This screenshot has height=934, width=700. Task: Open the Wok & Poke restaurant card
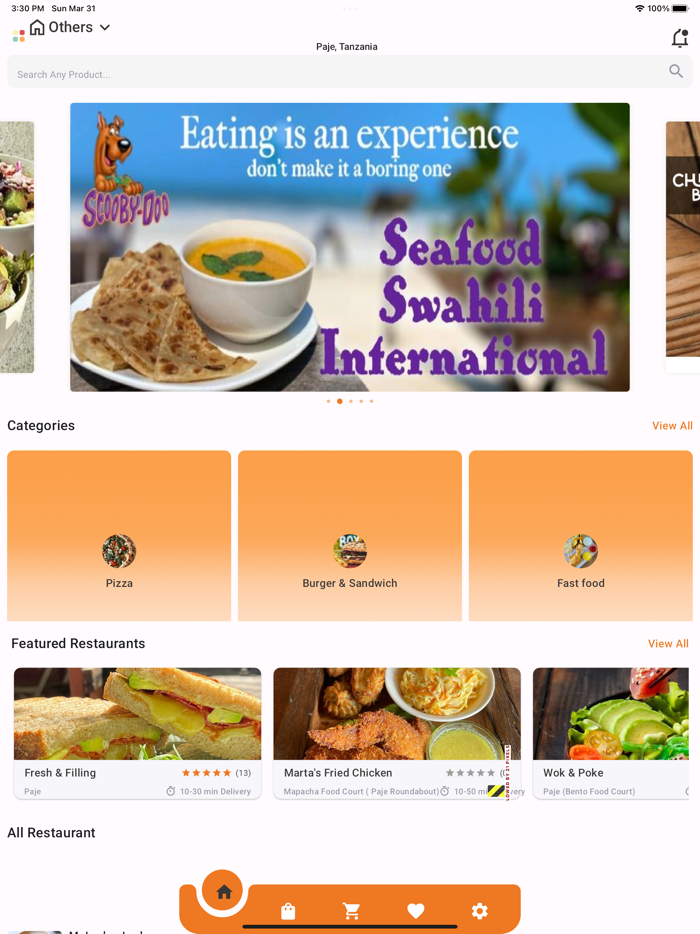(611, 733)
